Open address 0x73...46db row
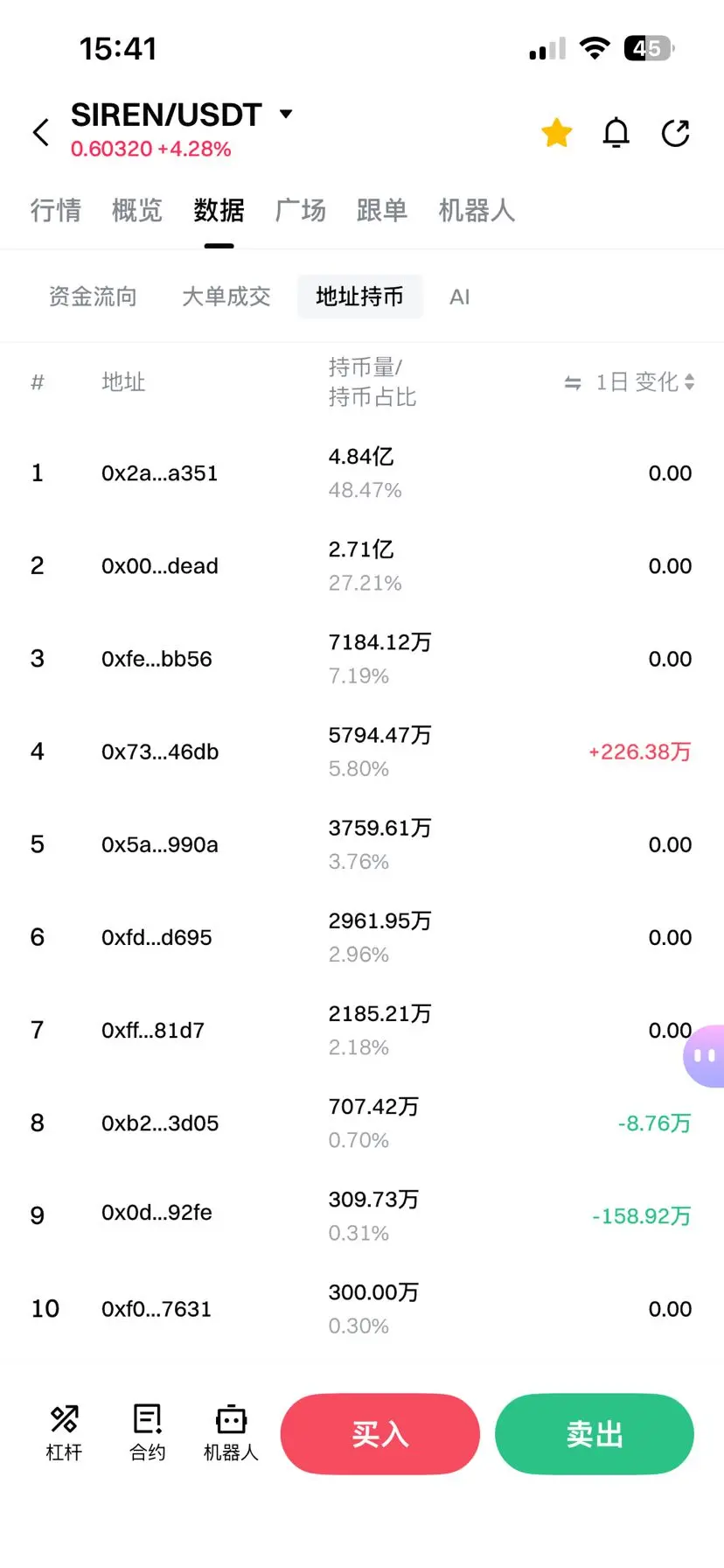724x1568 pixels. (362, 752)
